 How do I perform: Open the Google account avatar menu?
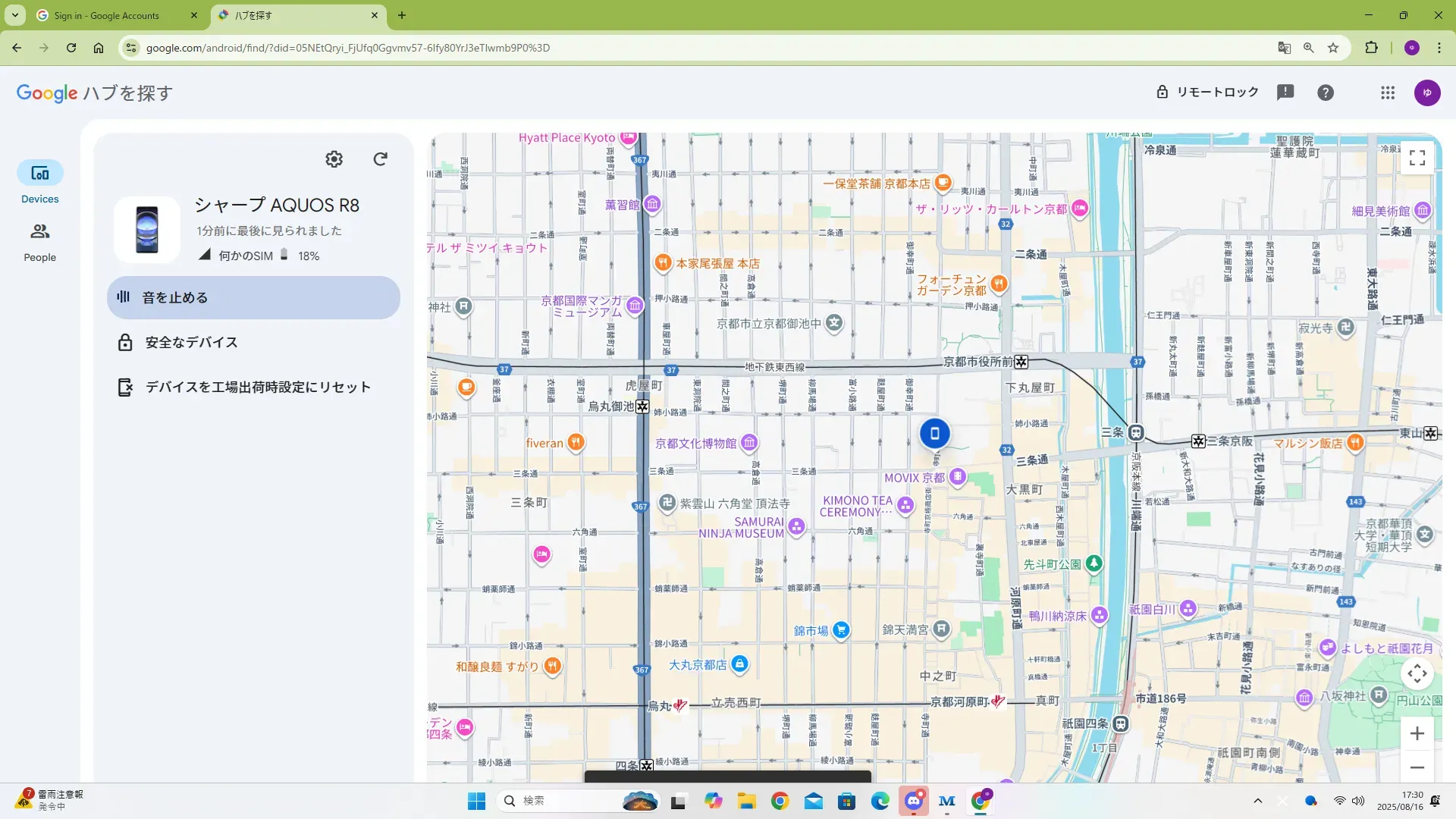click(1426, 93)
